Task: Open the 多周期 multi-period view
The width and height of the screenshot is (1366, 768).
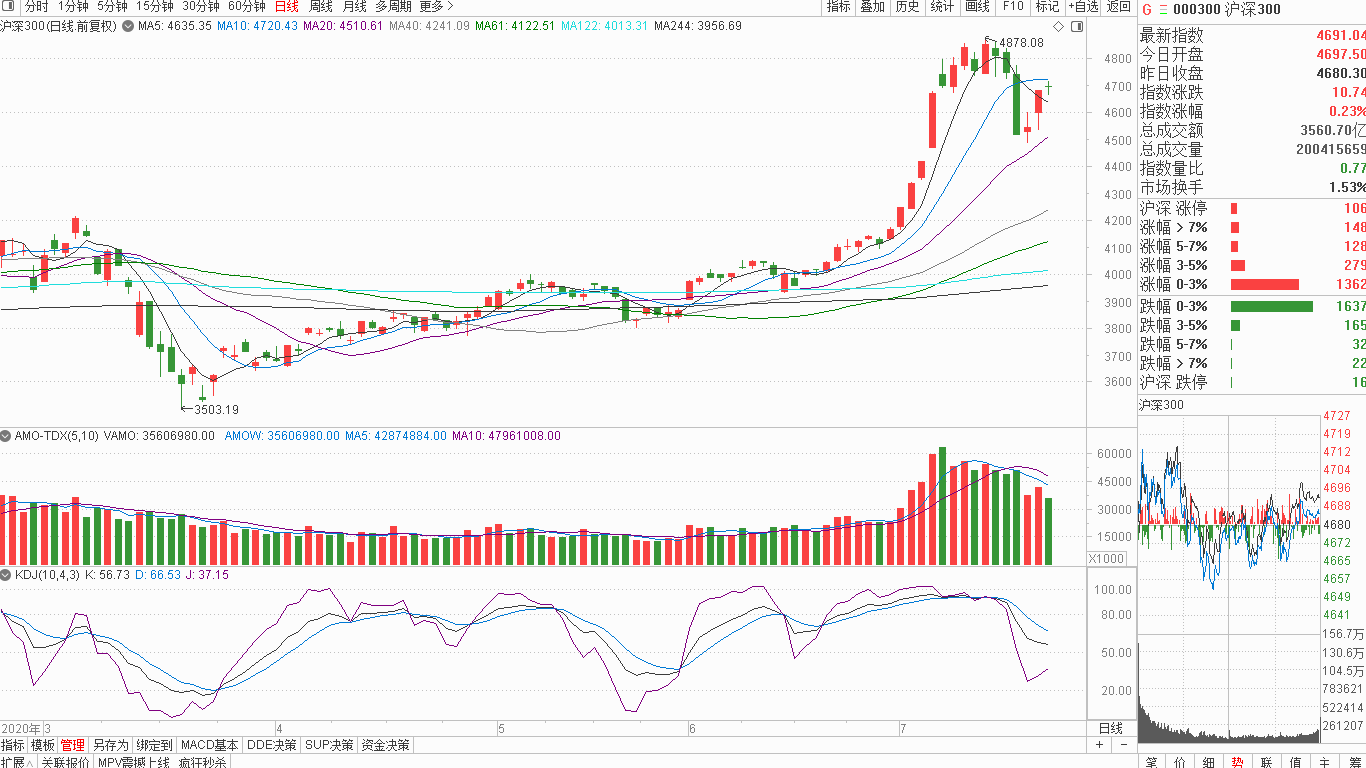Action: [x=393, y=7]
